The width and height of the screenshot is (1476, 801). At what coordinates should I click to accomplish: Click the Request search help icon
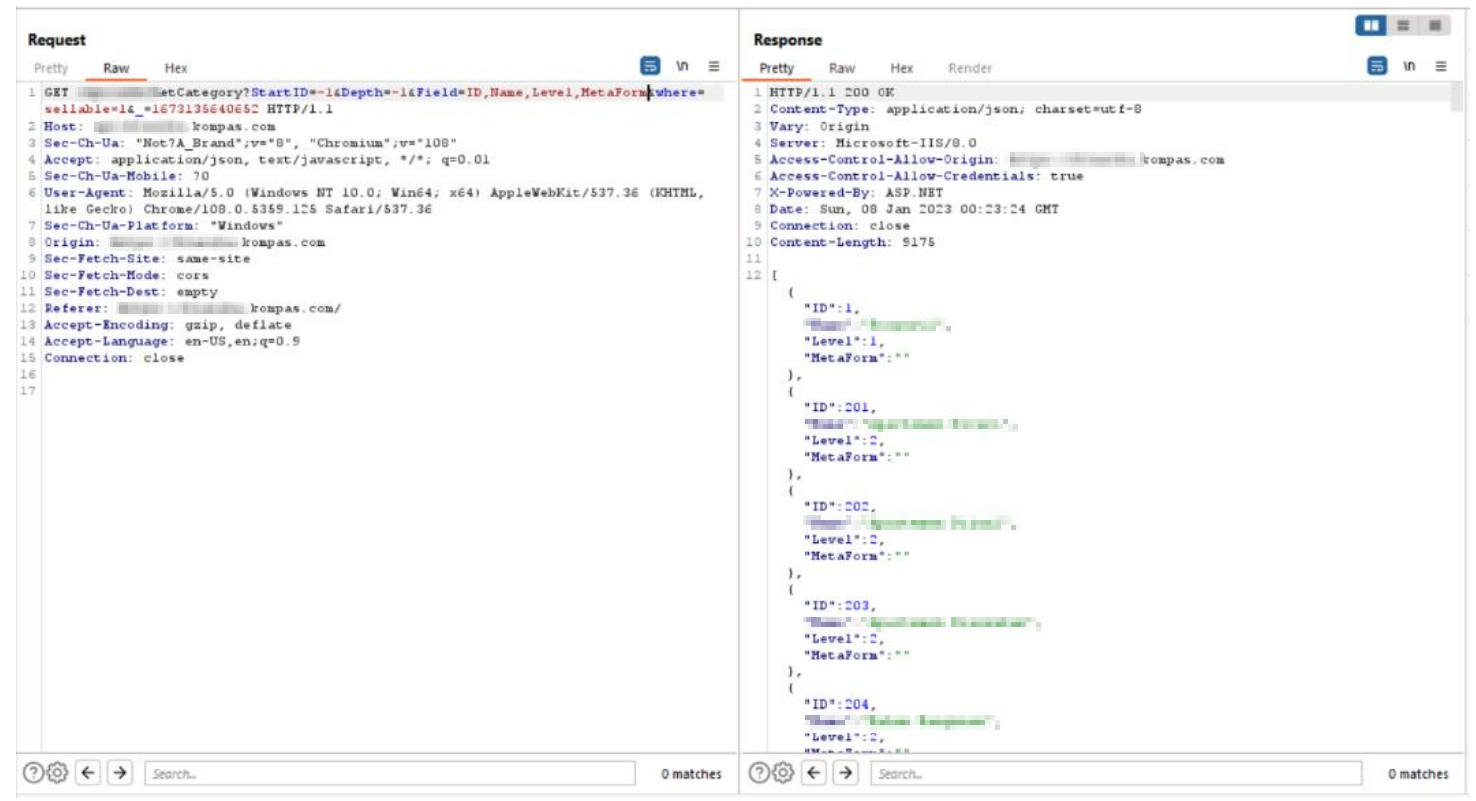point(33,773)
